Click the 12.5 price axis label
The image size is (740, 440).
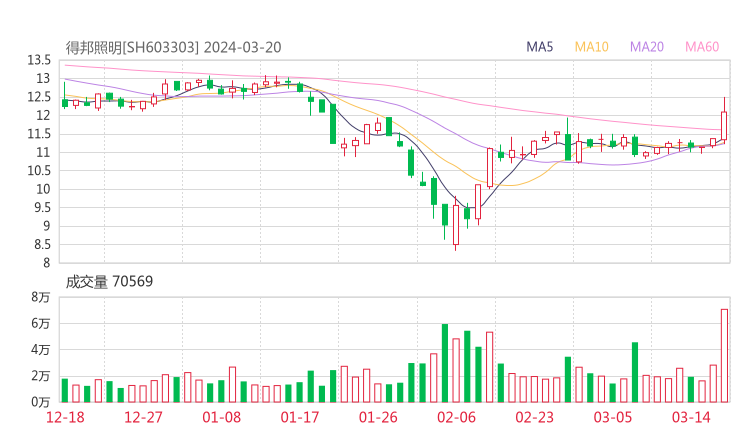tap(39, 97)
